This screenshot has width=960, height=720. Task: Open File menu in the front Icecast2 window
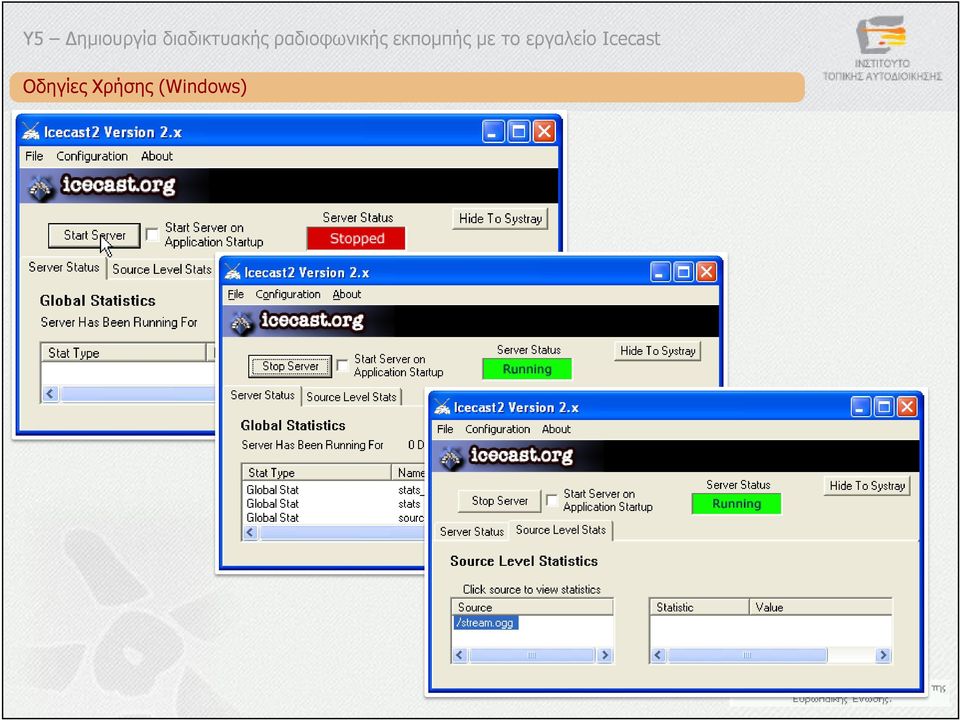click(445, 429)
